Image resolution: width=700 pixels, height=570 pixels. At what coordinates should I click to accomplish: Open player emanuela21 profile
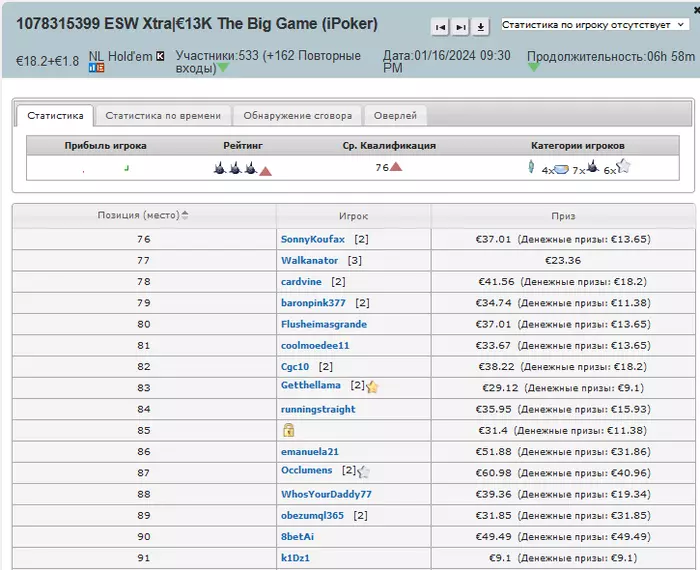pyautogui.click(x=309, y=452)
